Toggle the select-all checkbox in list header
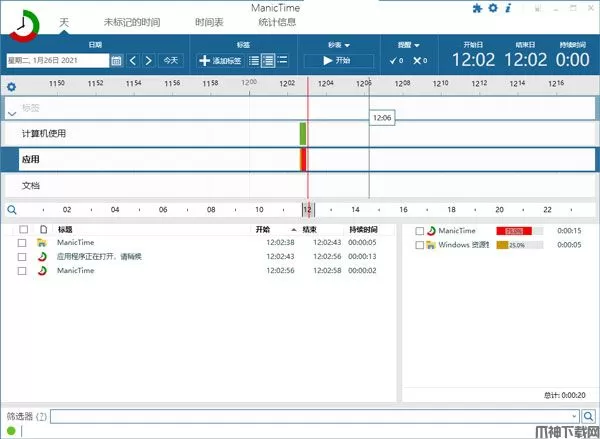This screenshot has width=600, height=439. tap(22, 229)
